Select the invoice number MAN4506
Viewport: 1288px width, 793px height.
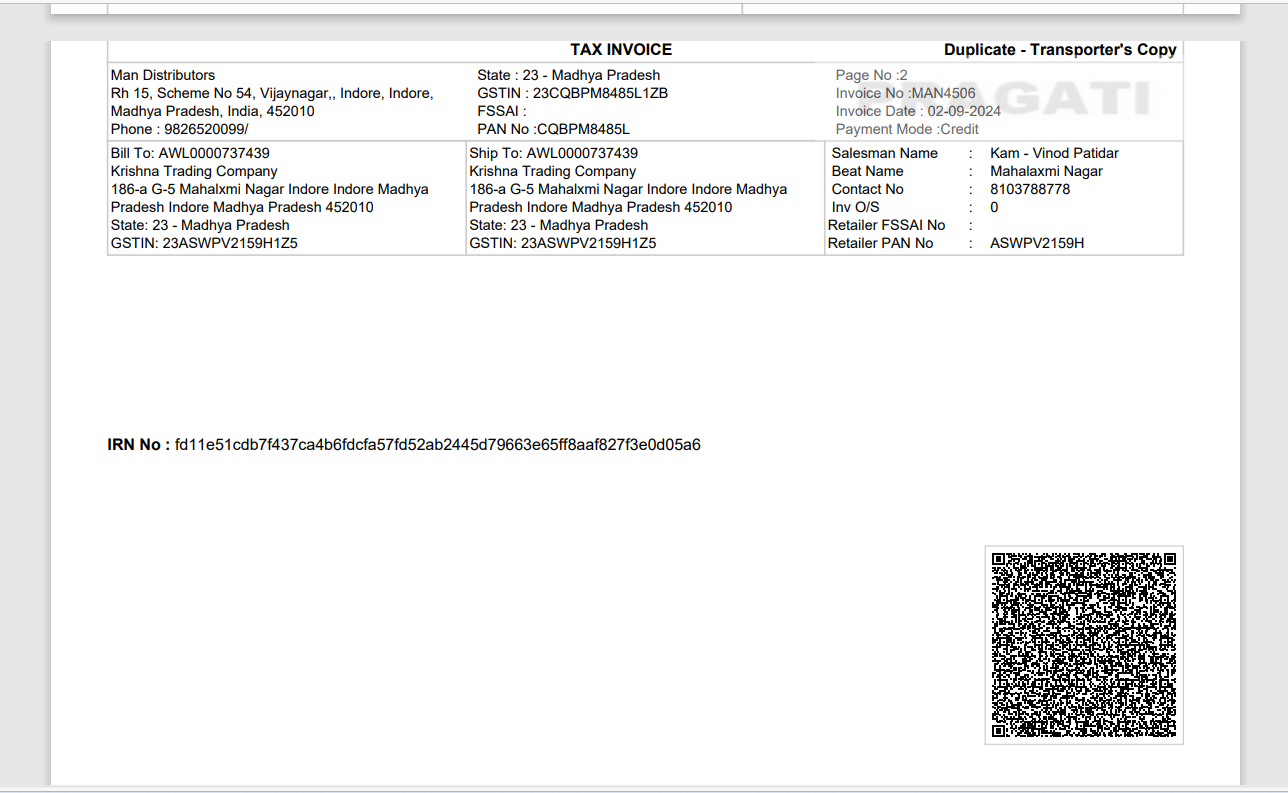(944, 93)
